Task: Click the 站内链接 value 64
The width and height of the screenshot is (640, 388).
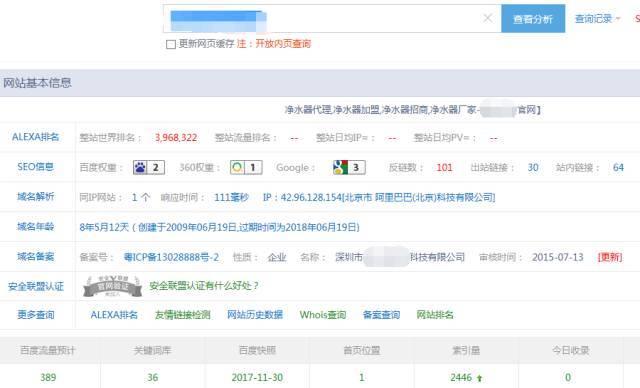Action: (x=618, y=168)
